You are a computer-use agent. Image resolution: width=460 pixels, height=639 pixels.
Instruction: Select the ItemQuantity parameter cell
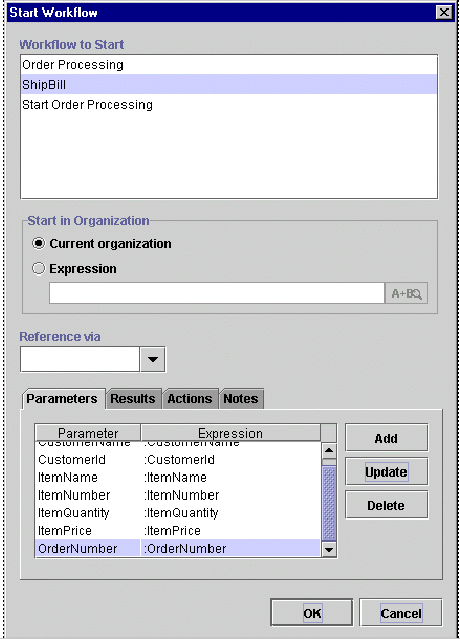[x=88, y=513]
